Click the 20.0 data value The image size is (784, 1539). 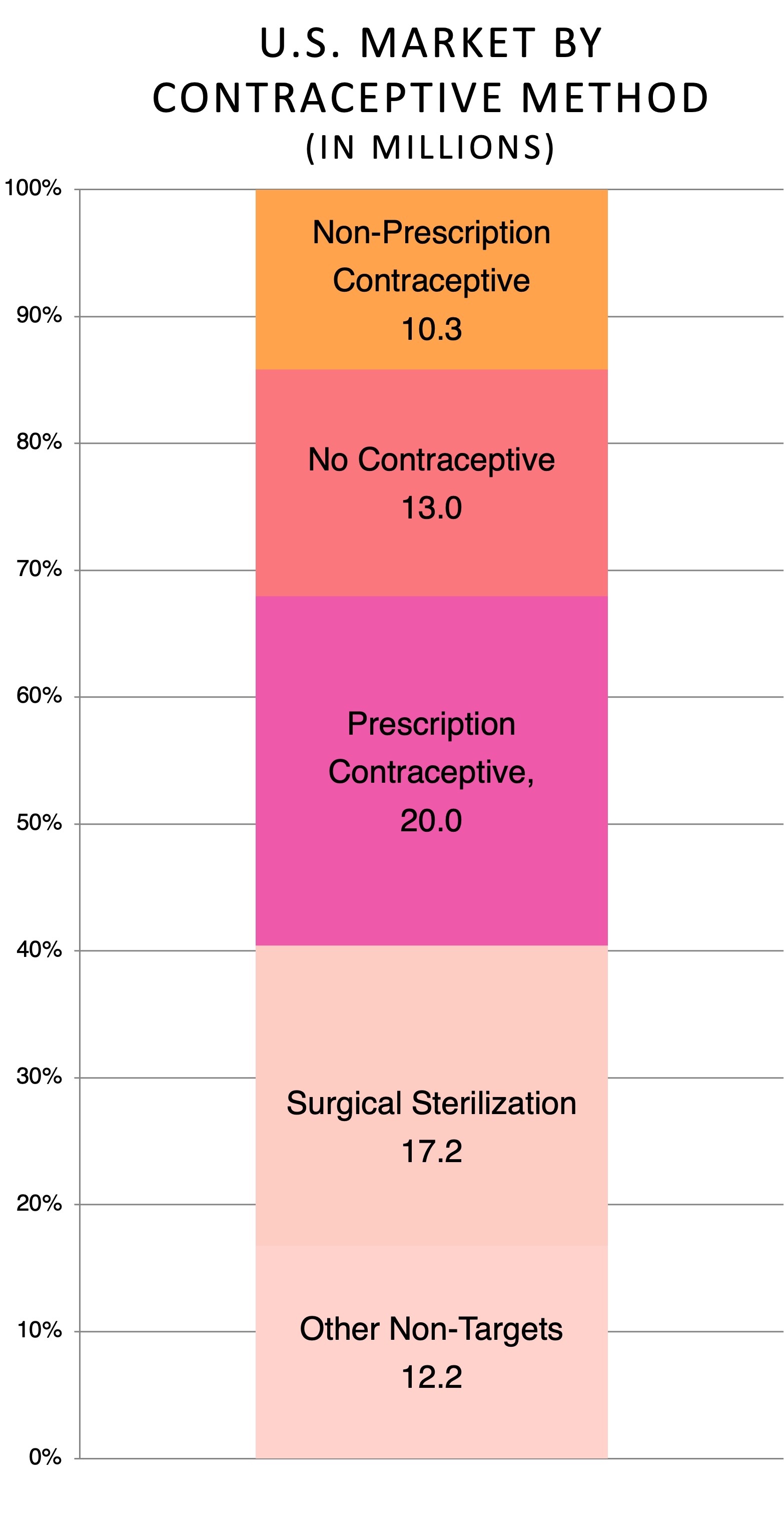431,821
